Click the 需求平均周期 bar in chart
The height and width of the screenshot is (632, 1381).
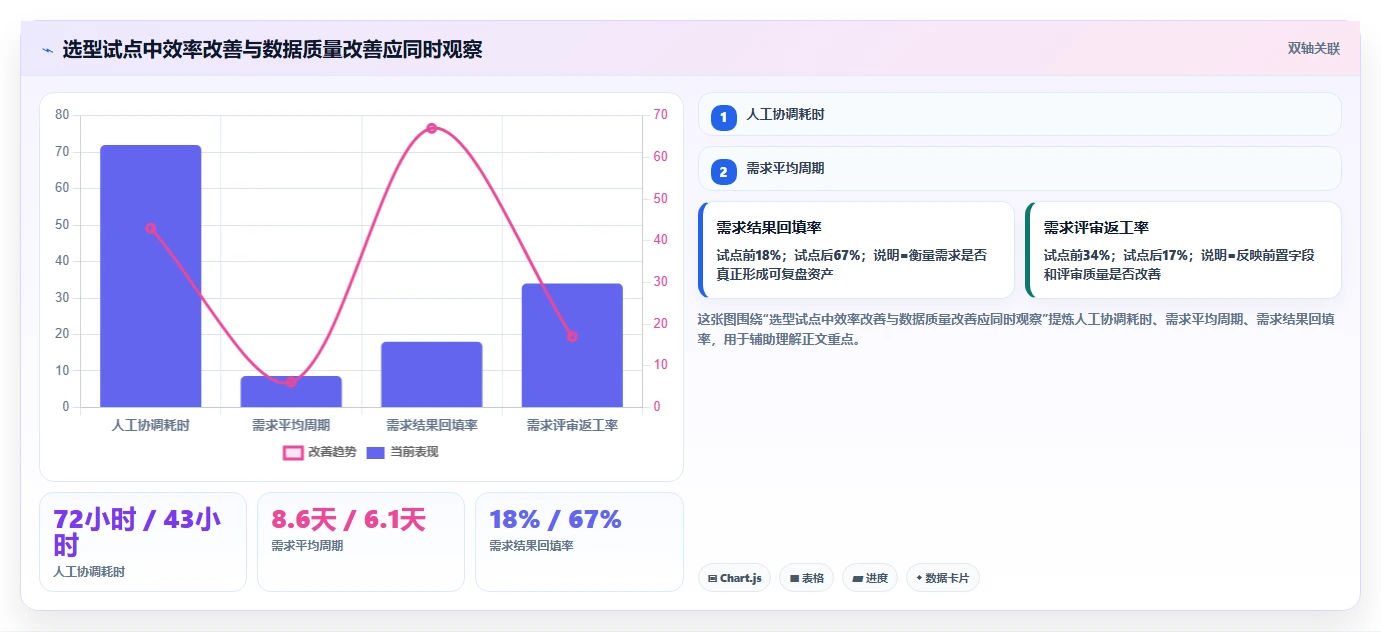pos(291,392)
